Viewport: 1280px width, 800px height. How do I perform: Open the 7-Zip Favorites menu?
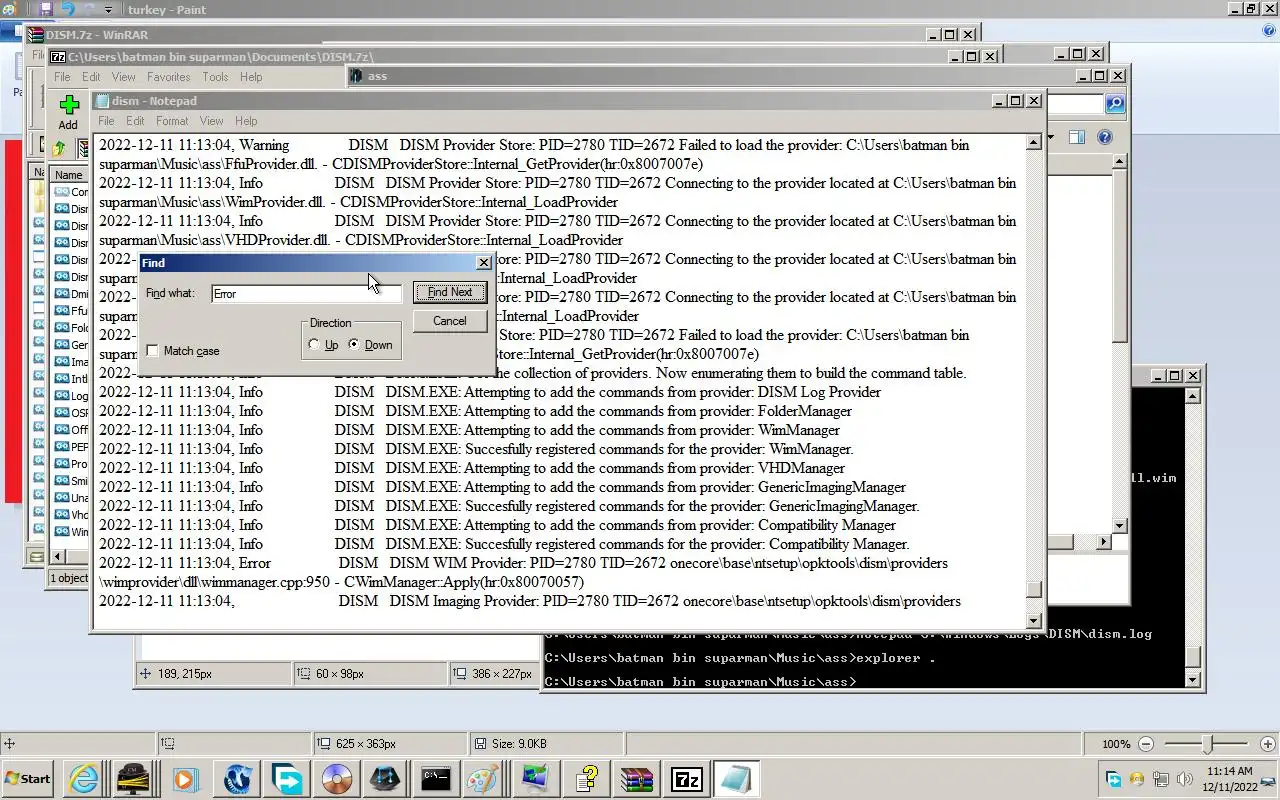[169, 77]
